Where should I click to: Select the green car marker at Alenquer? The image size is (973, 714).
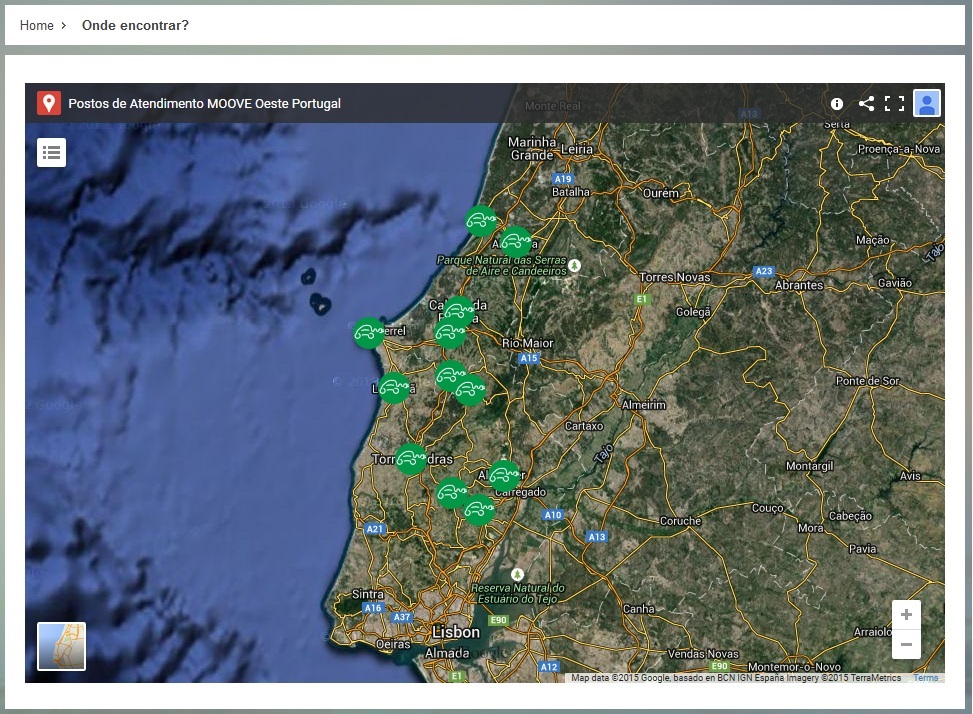click(504, 476)
